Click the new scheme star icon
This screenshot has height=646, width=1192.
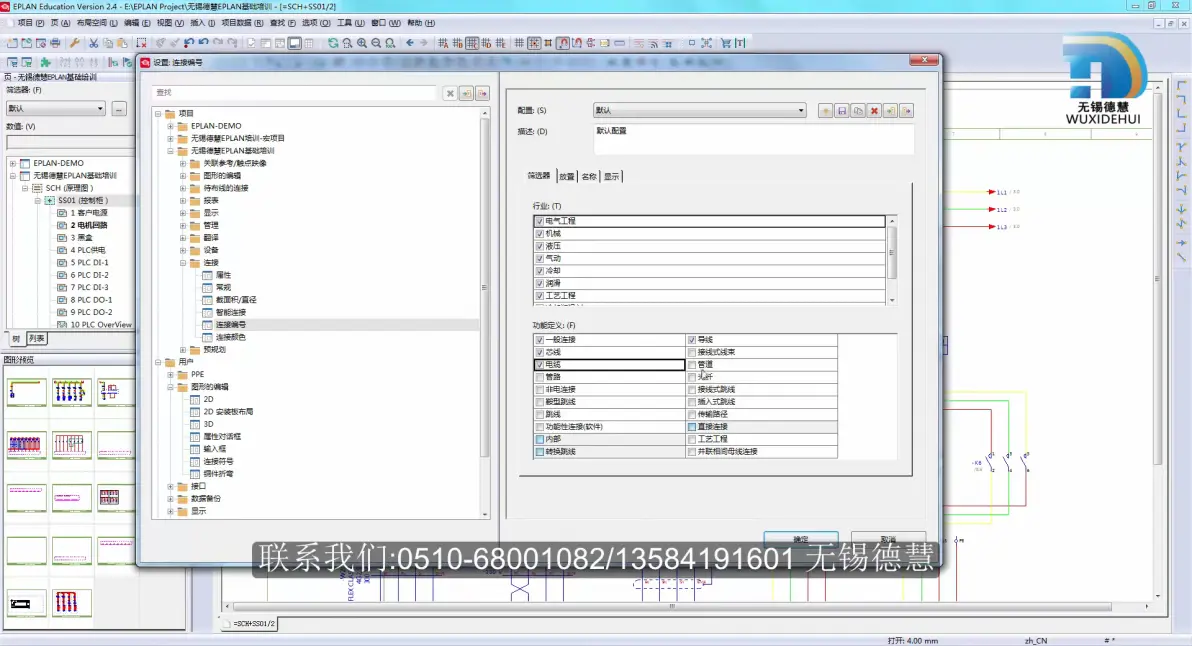pyautogui.click(x=826, y=111)
